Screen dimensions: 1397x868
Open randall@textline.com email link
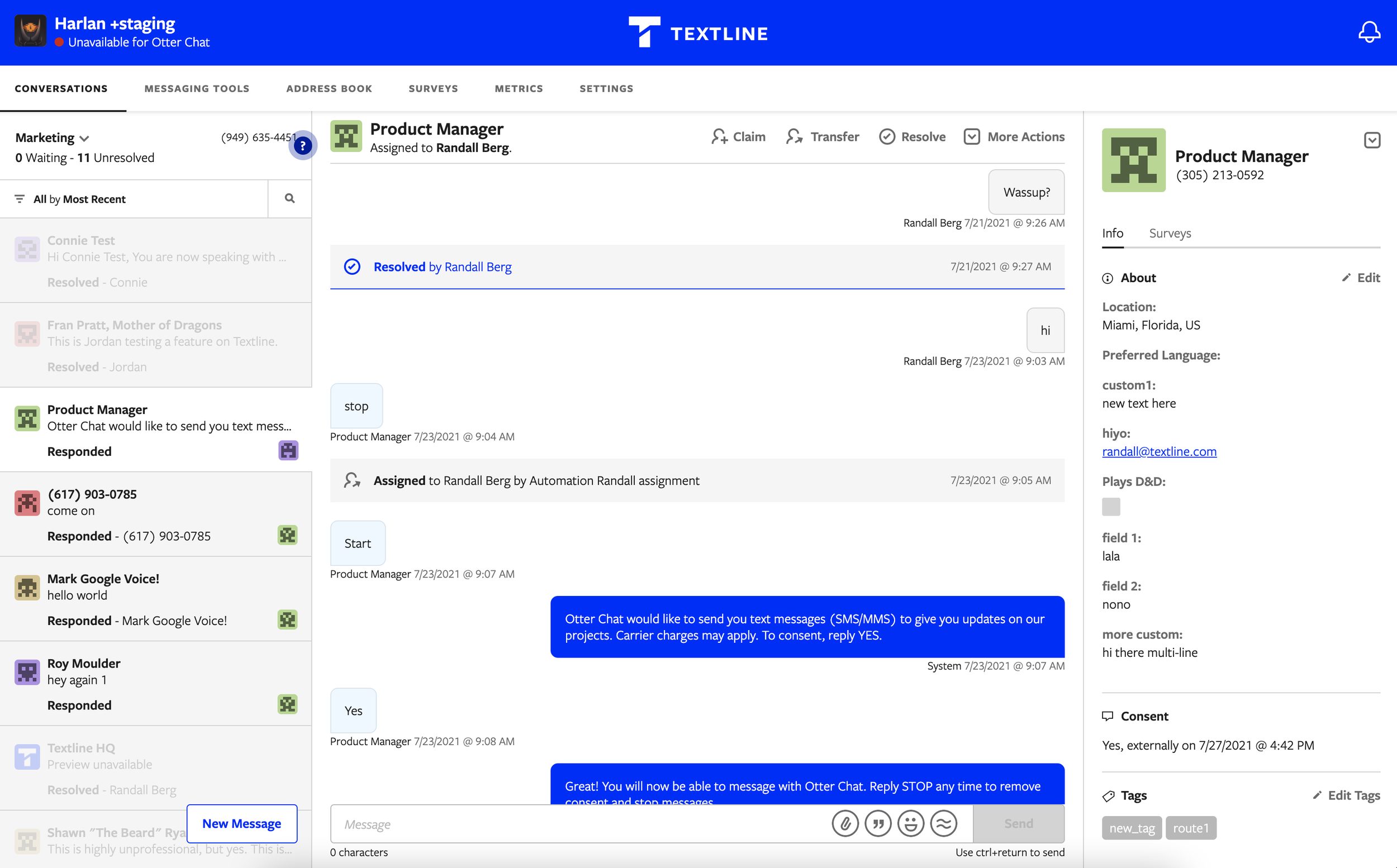[1159, 451]
